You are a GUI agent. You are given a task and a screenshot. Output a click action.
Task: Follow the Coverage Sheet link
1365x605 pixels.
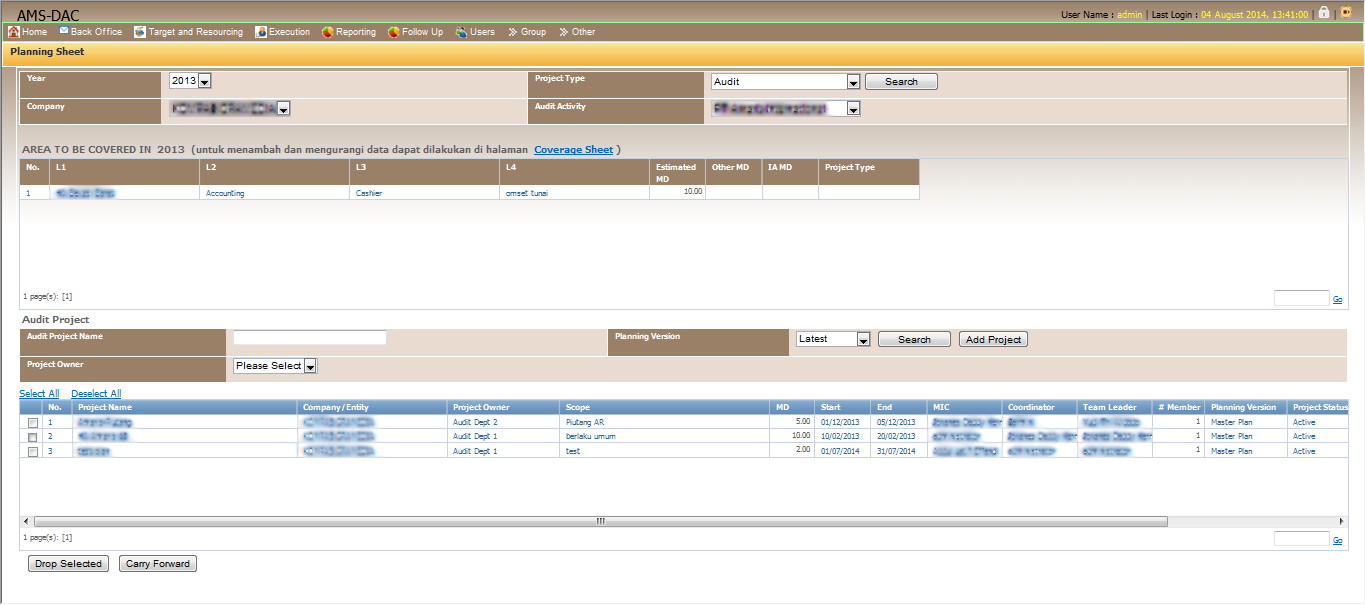pos(573,150)
